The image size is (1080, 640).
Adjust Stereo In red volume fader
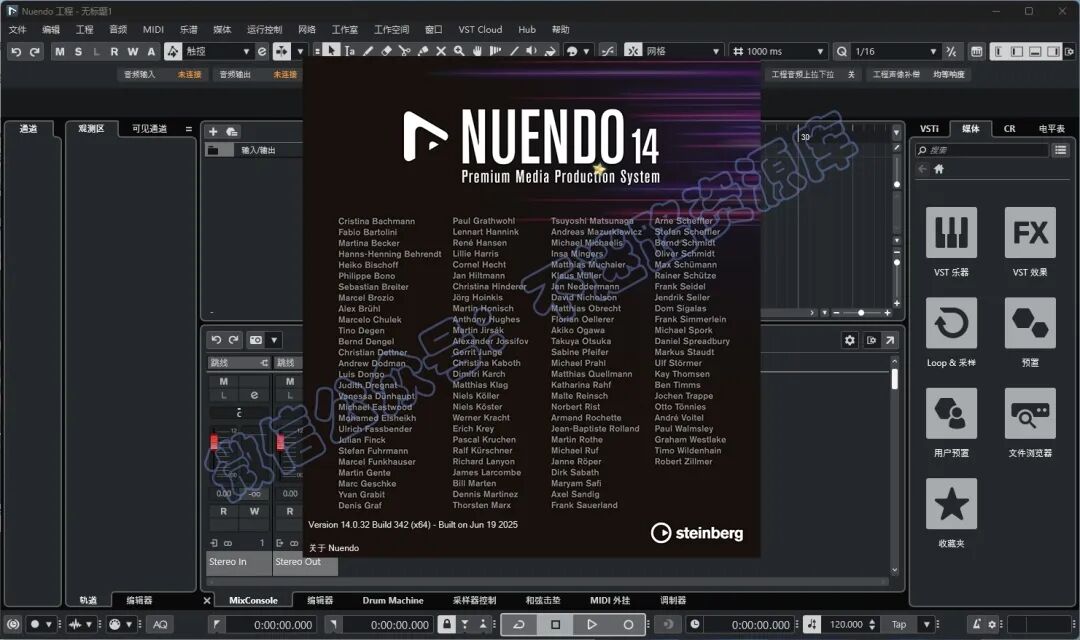tap(214, 440)
